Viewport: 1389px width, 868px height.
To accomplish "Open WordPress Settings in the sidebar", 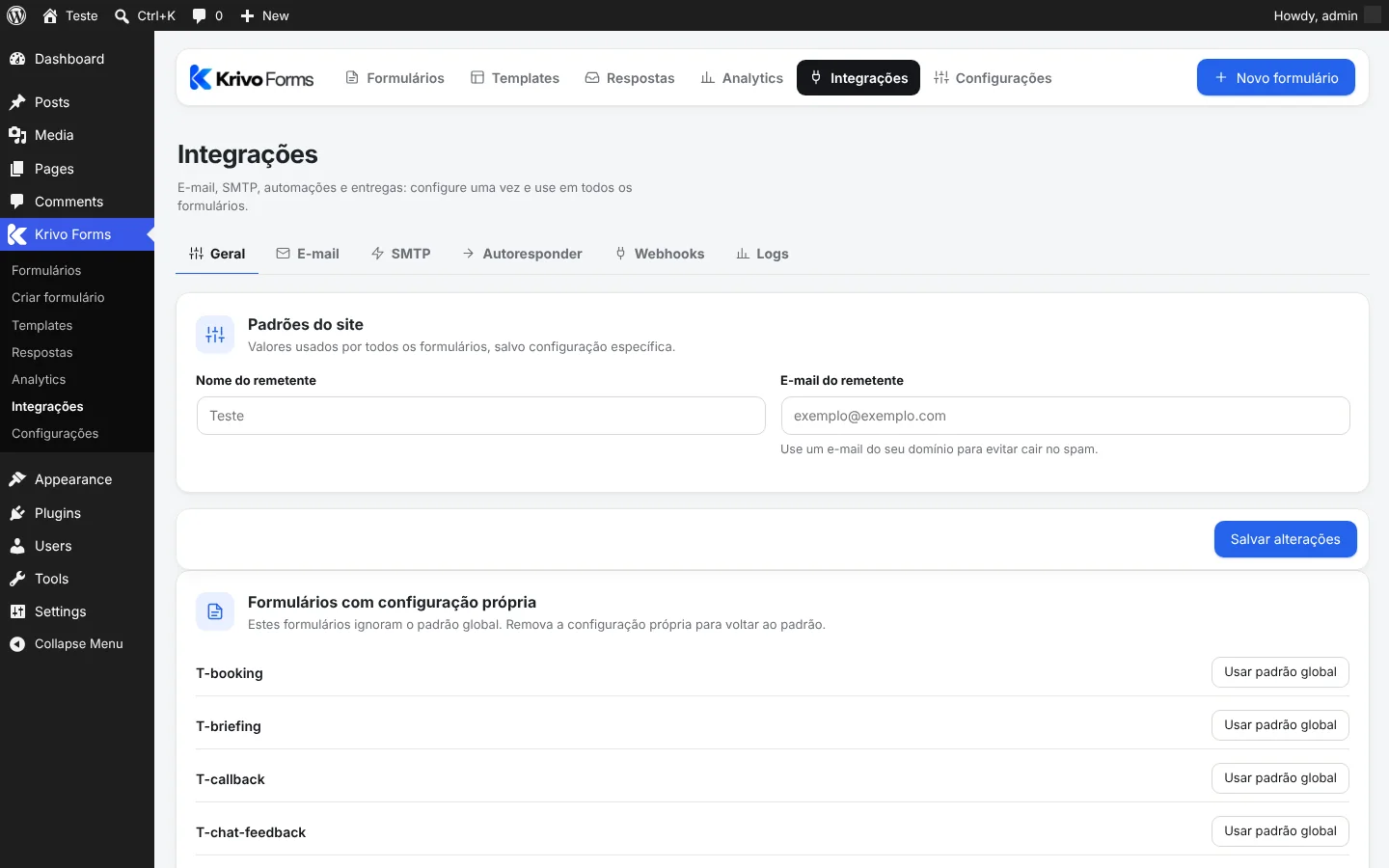I will point(77,611).
